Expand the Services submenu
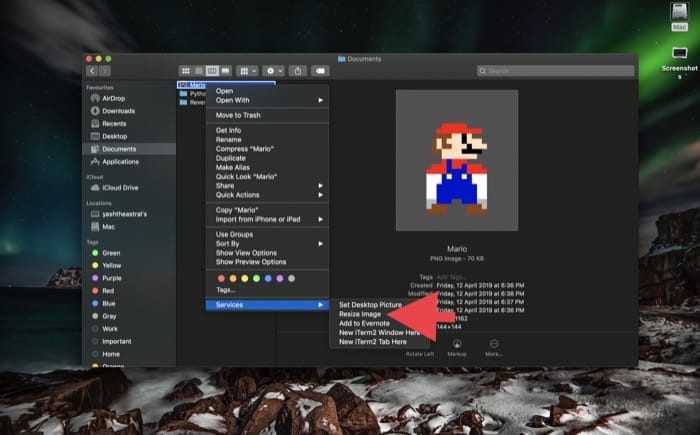Viewport: 700px width, 435px height. [x=267, y=305]
